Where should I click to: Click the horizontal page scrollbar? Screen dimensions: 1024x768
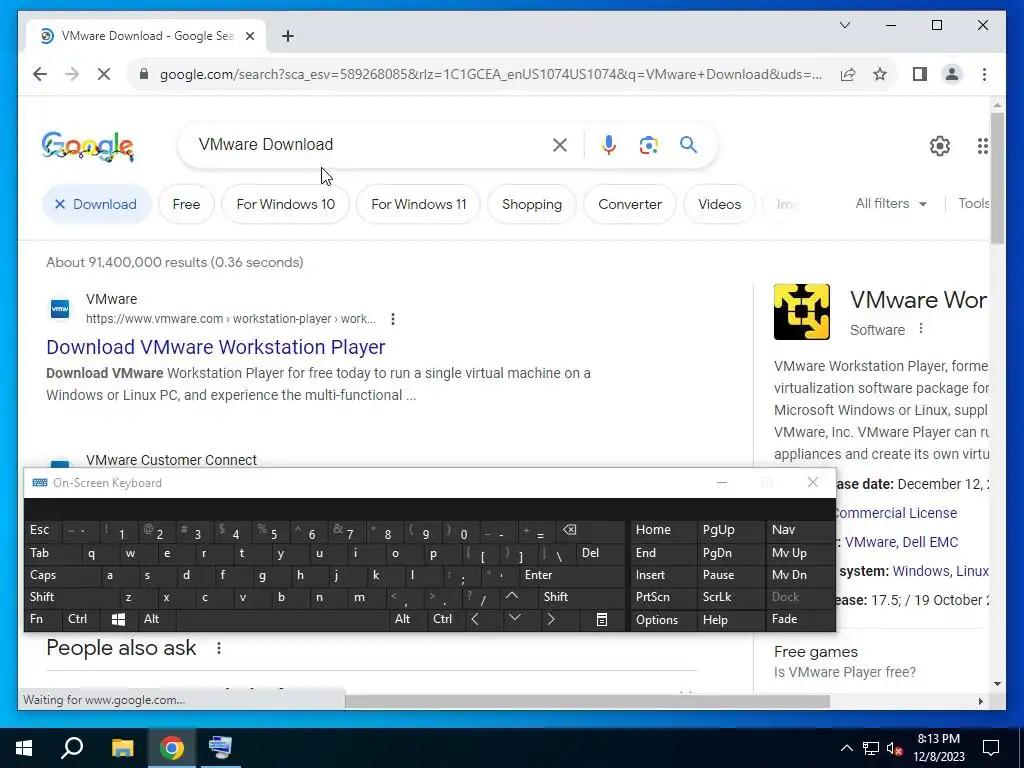point(587,701)
